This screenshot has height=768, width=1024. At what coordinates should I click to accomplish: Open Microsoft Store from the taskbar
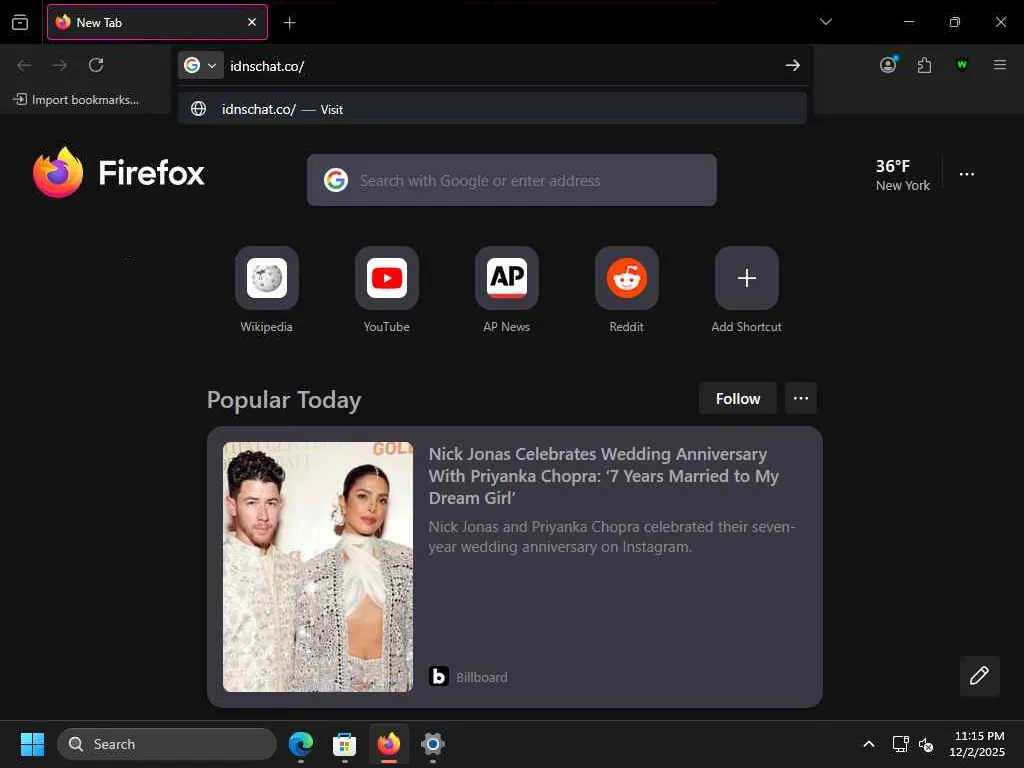click(x=344, y=744)
